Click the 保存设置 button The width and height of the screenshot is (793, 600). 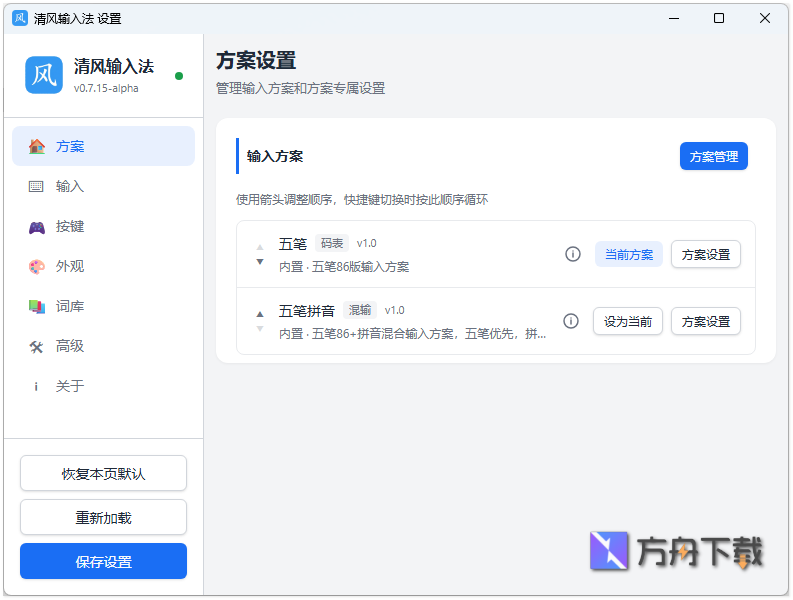[x=103, y=562]
